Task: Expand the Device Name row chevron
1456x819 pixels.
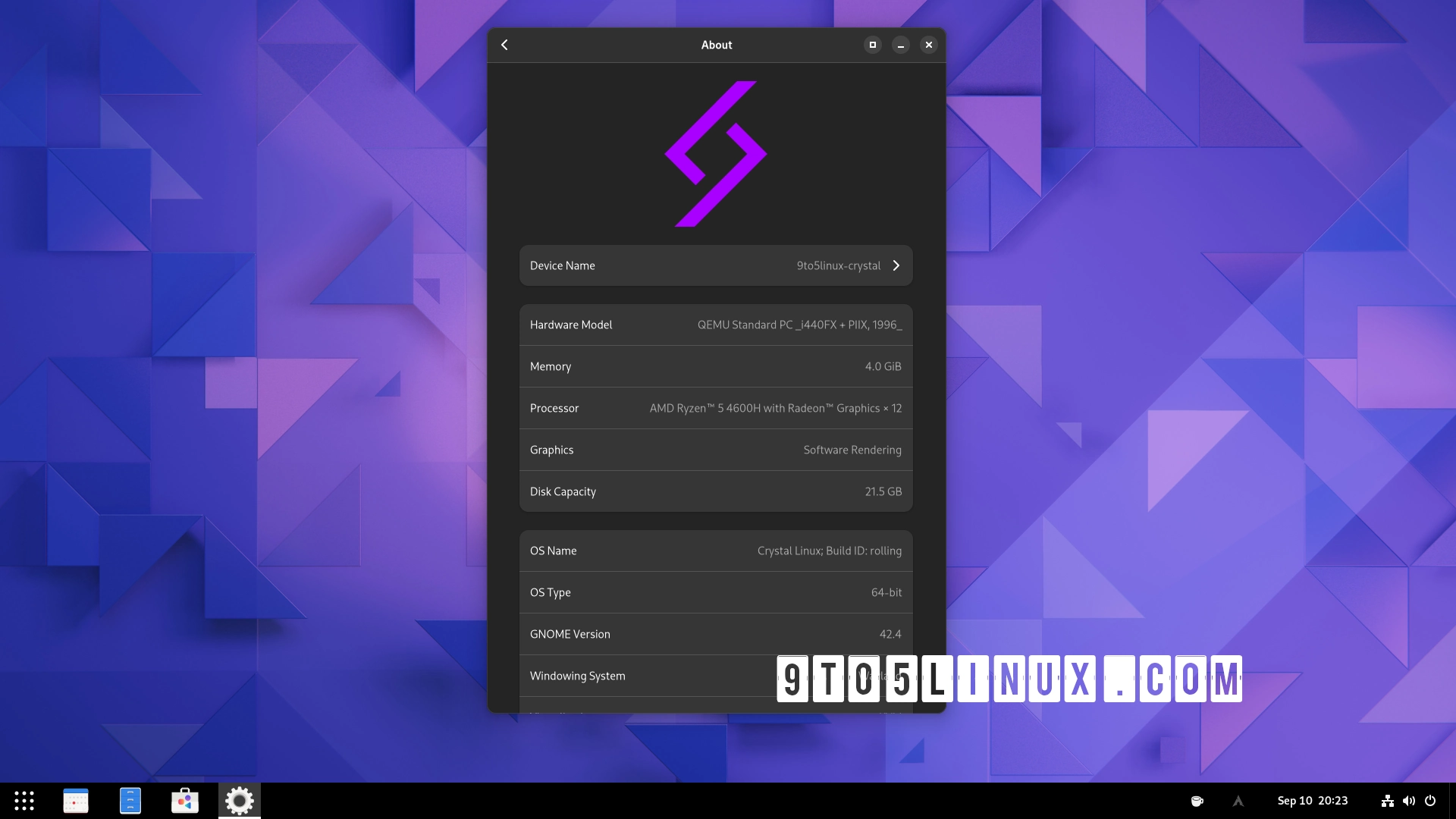Action: [x=896, y=265]
